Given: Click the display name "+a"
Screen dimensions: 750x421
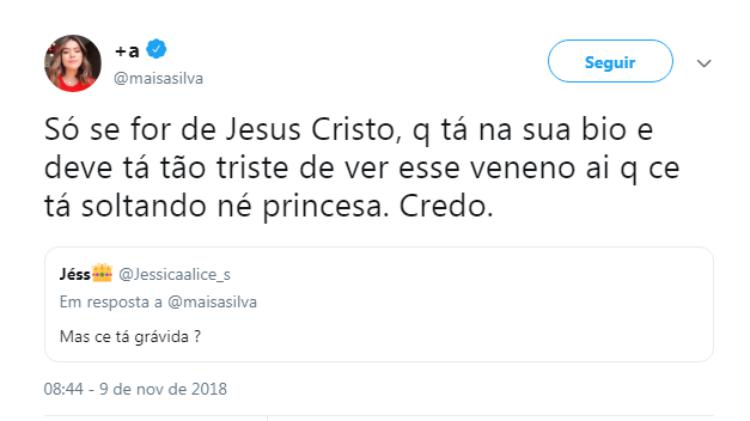Looking at the screenshot, I should click(x=127, y=50).
